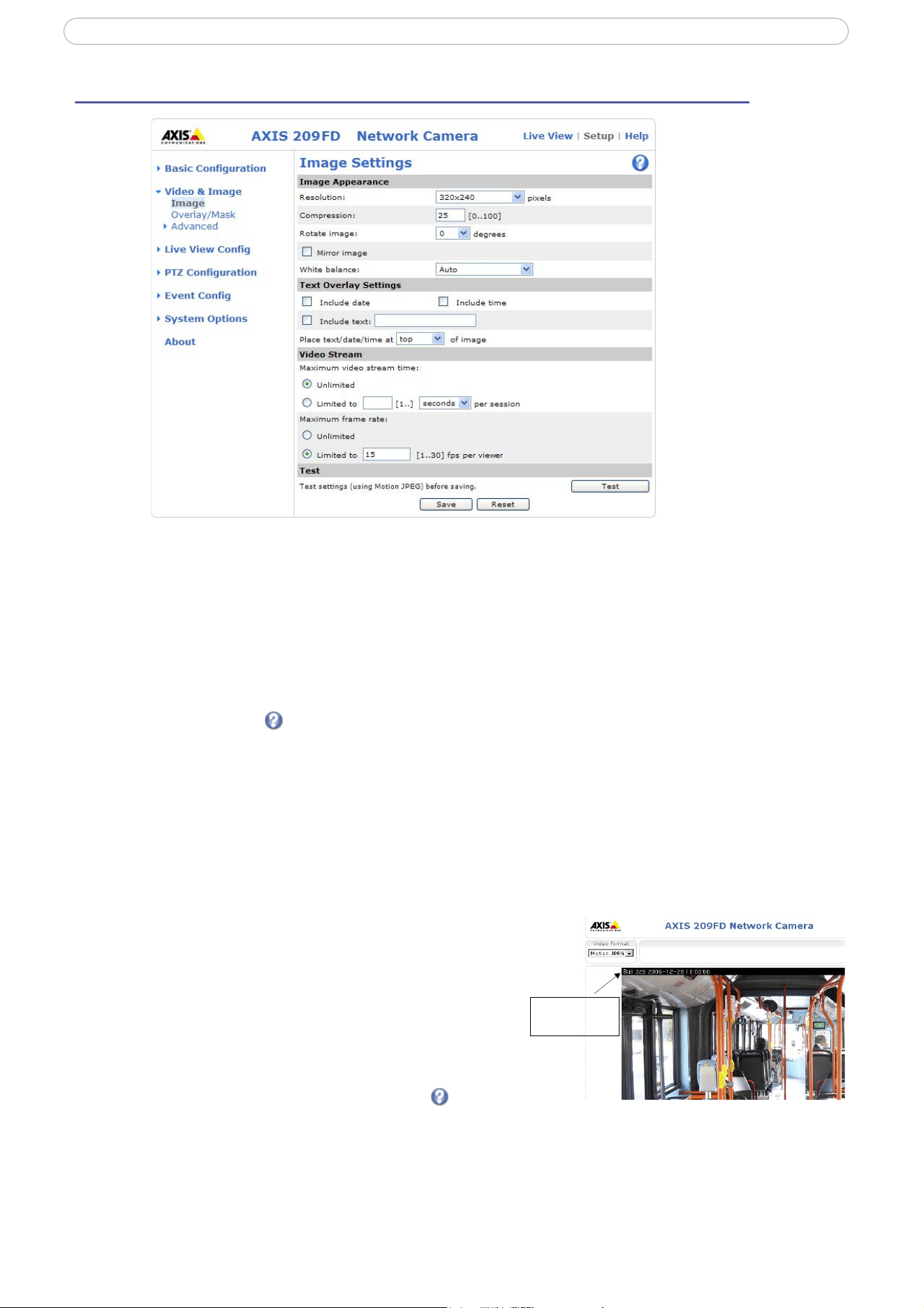This screenshot has height=1308, width=924.
Task: Tick the Include date checkbox
Action: (x=307, y=301)
